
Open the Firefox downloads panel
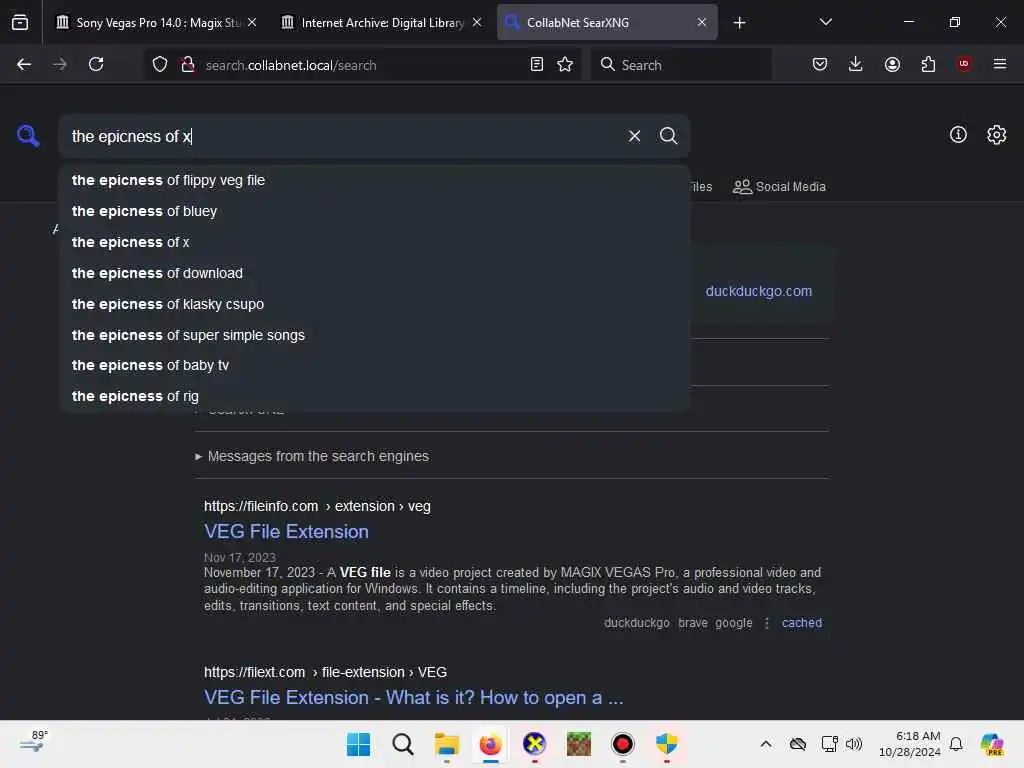pos(856,64)
